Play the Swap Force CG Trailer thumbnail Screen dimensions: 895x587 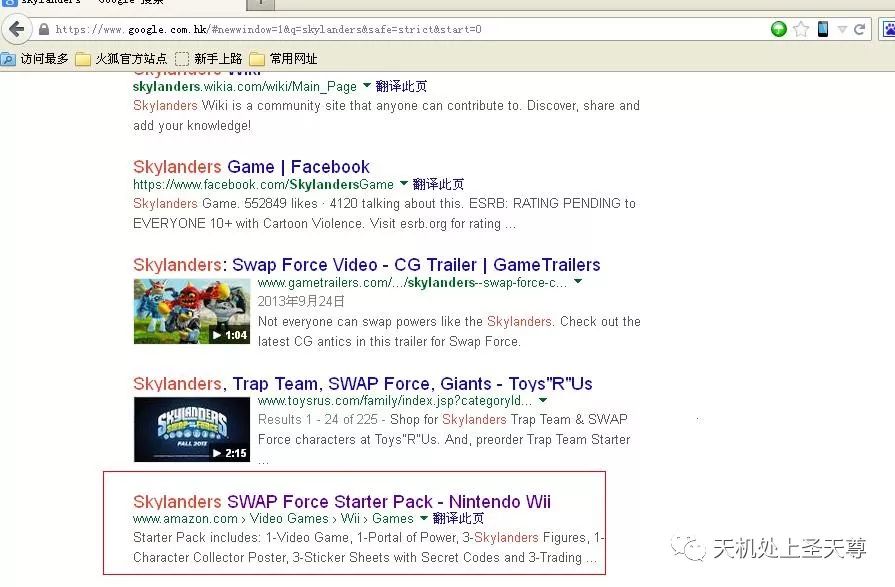tap(192, 311)
